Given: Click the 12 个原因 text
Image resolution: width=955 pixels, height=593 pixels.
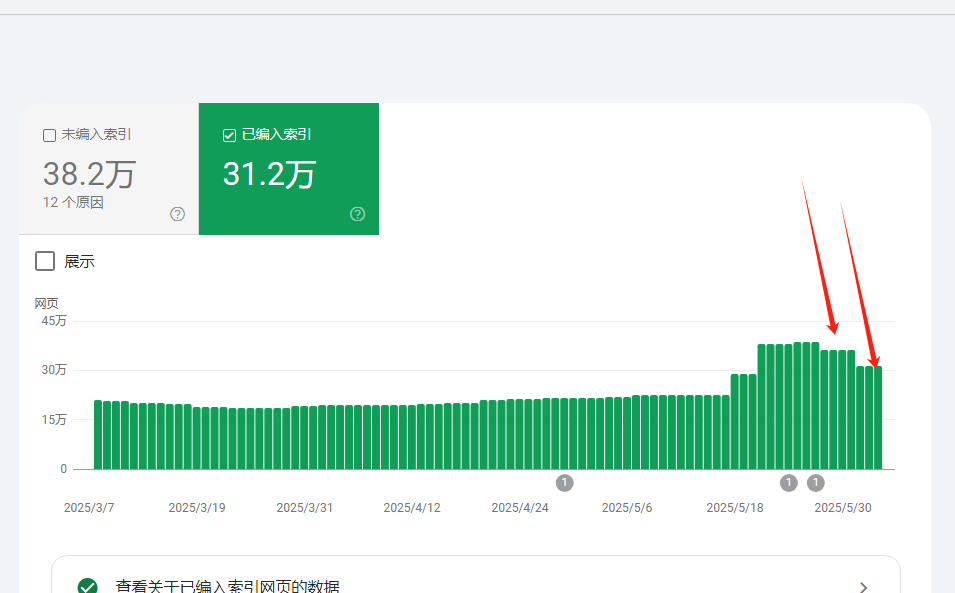Looking at the screenshot, I should tap(73, 202).
